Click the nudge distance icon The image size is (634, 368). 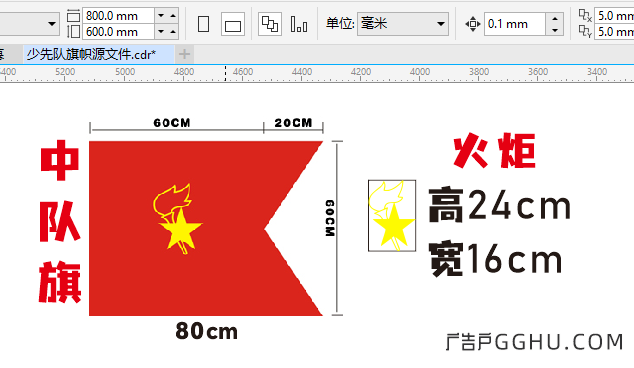click(472, 24)
